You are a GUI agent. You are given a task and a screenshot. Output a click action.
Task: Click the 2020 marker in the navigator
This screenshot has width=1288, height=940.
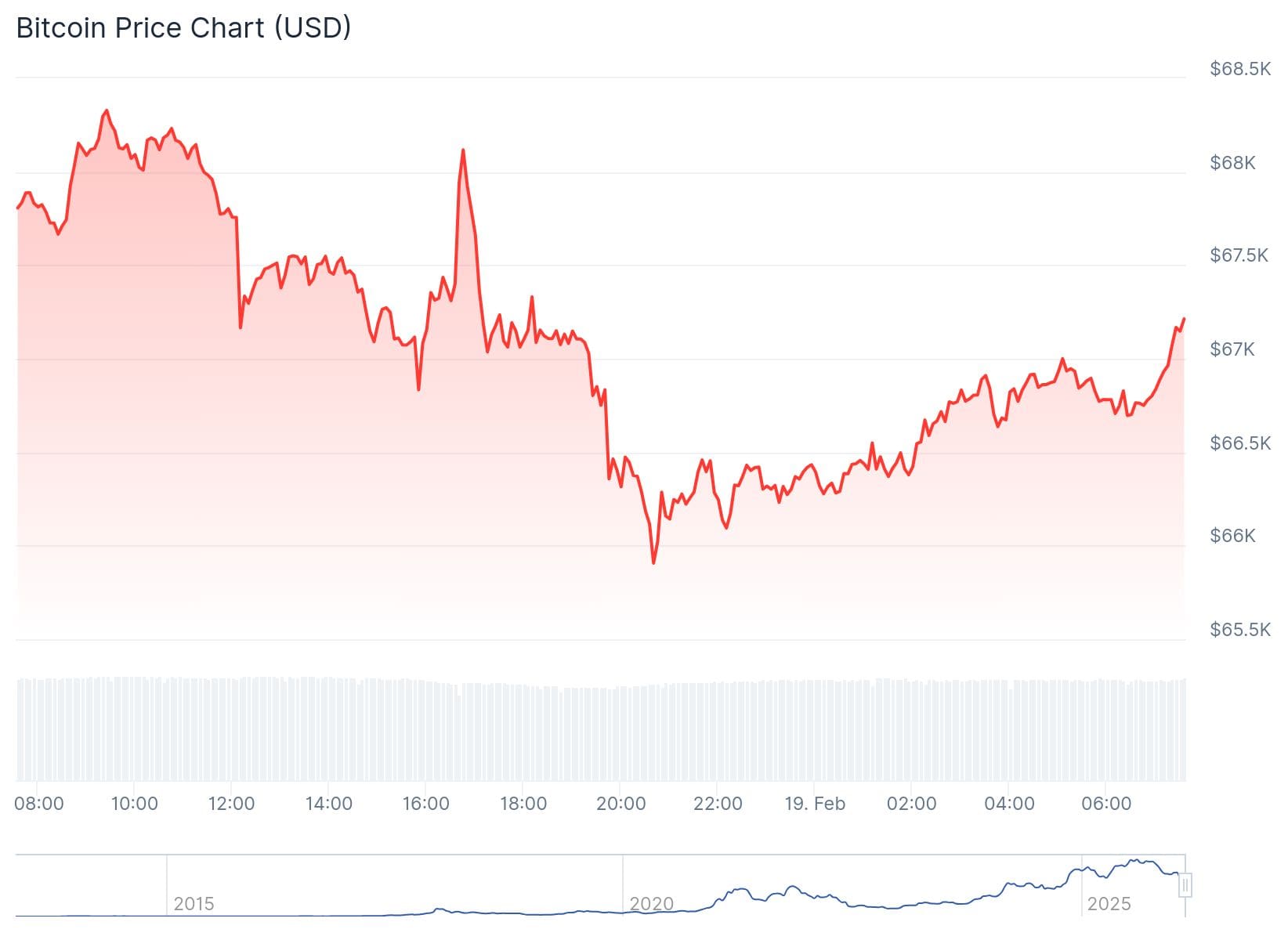[651, 904]
